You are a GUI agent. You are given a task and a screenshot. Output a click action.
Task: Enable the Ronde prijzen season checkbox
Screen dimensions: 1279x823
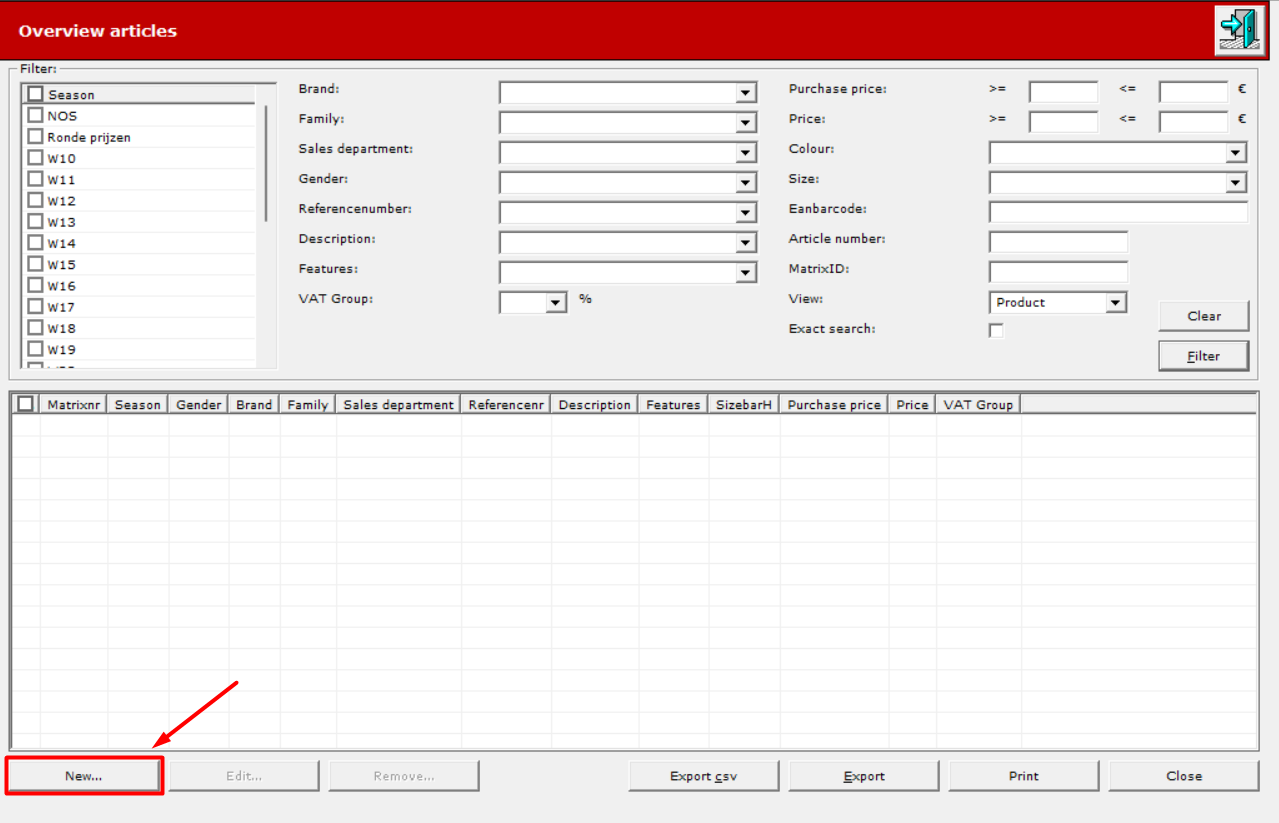click(x=35, y=136)
